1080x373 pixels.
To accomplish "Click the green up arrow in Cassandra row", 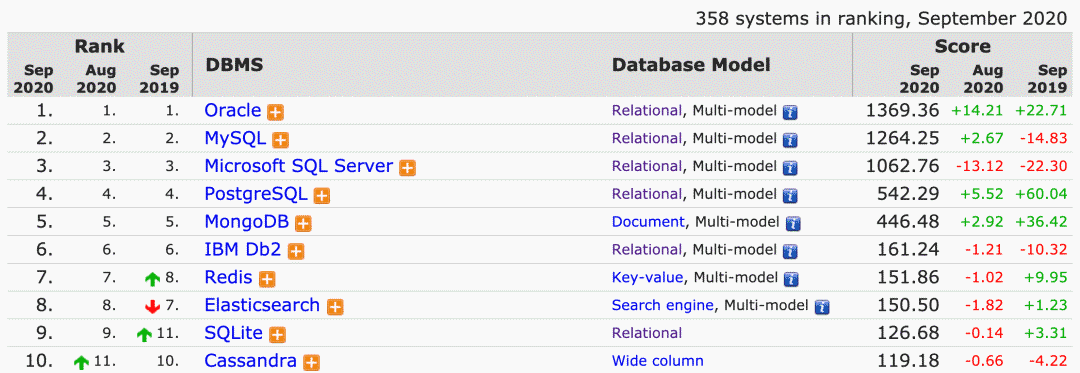I will (x=81, y=363).
